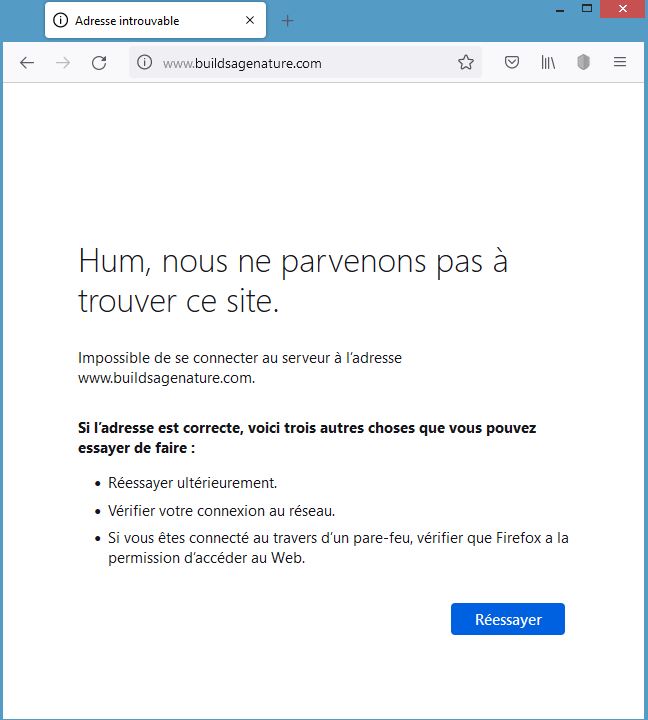Click the 'Vérifier votre connexion au réseau' text

(x=221, y=511)
